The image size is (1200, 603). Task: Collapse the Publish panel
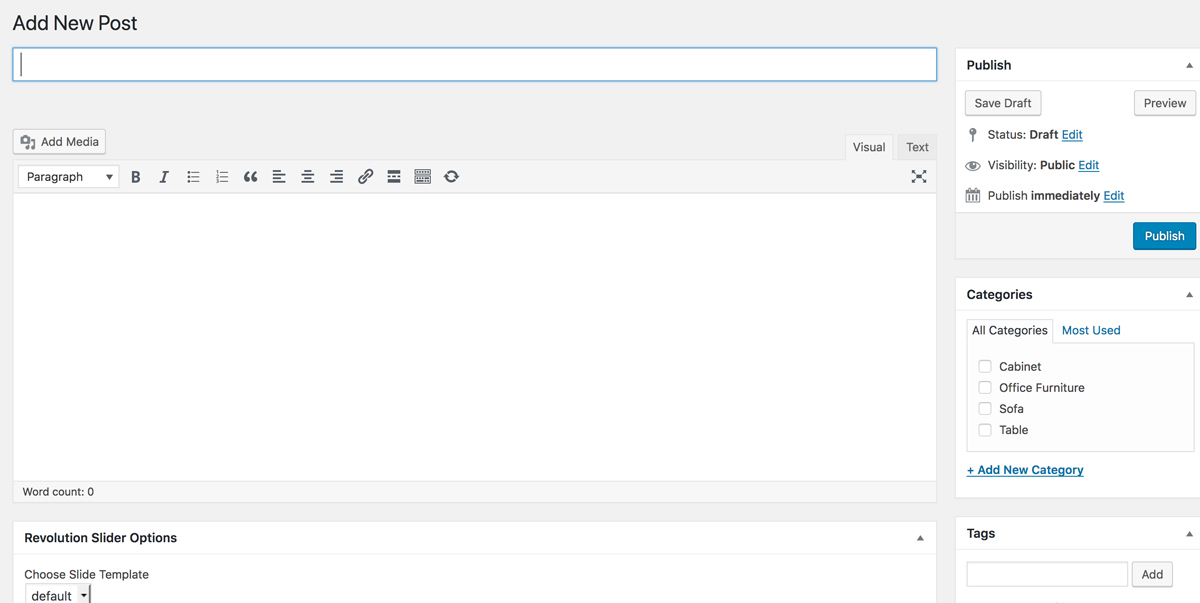click(x=1189, y=65)
